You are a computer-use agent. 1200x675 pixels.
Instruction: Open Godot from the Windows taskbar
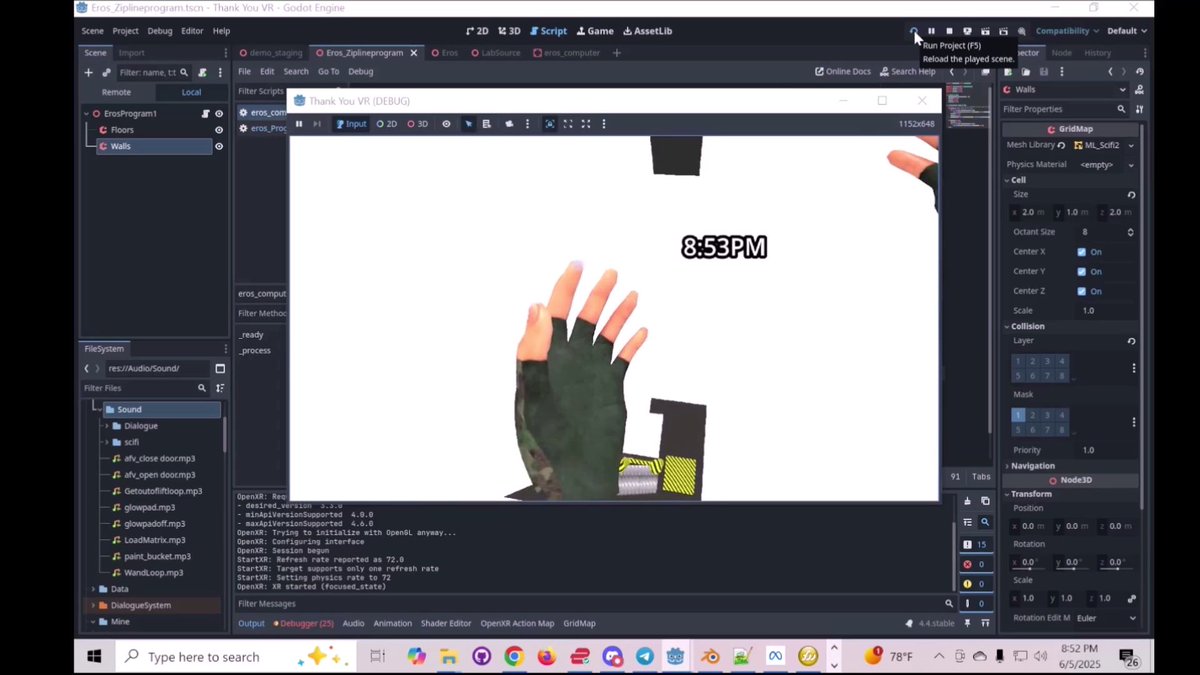click(675, 656)
